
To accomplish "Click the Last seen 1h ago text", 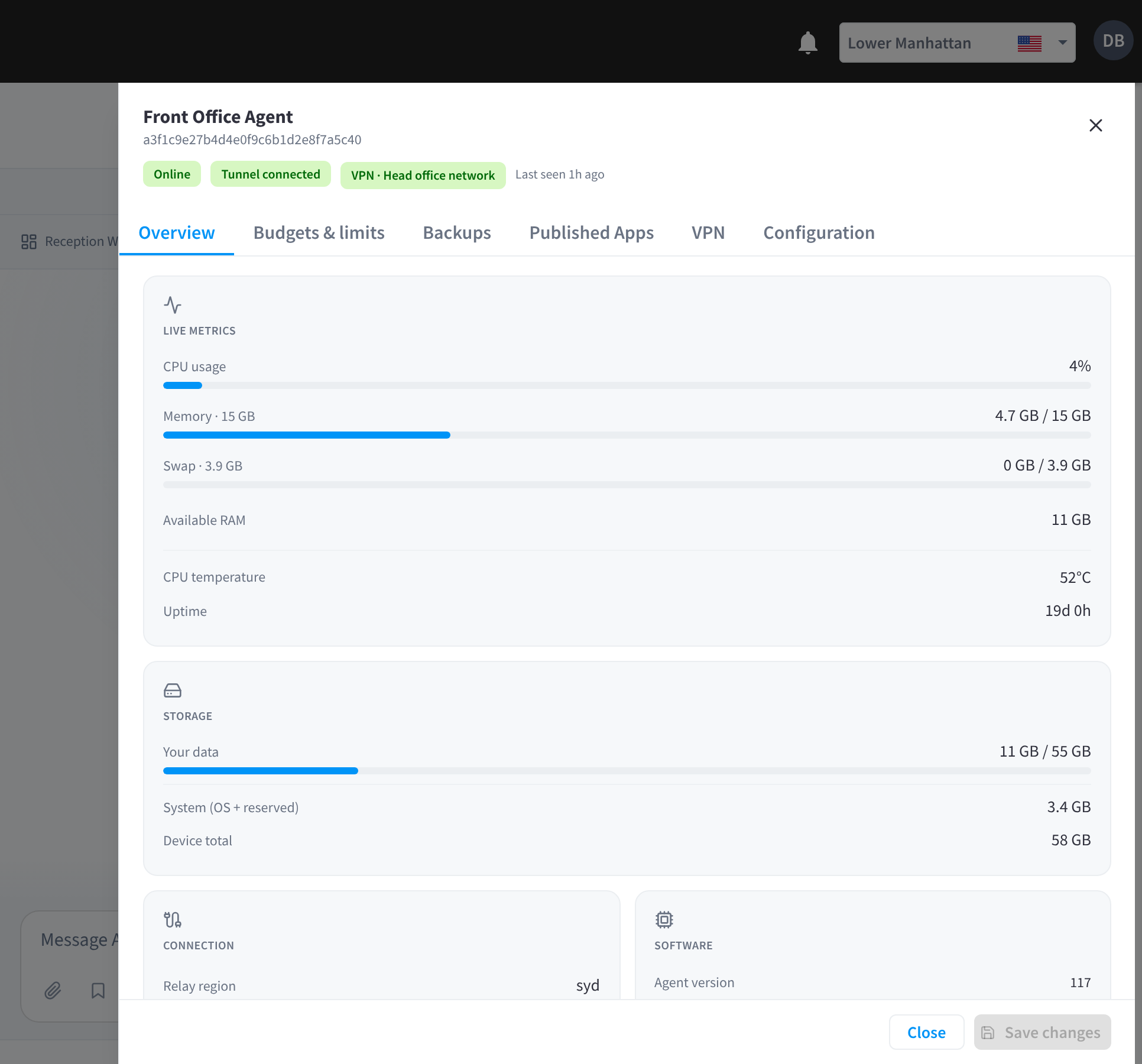I will (559, 174).
